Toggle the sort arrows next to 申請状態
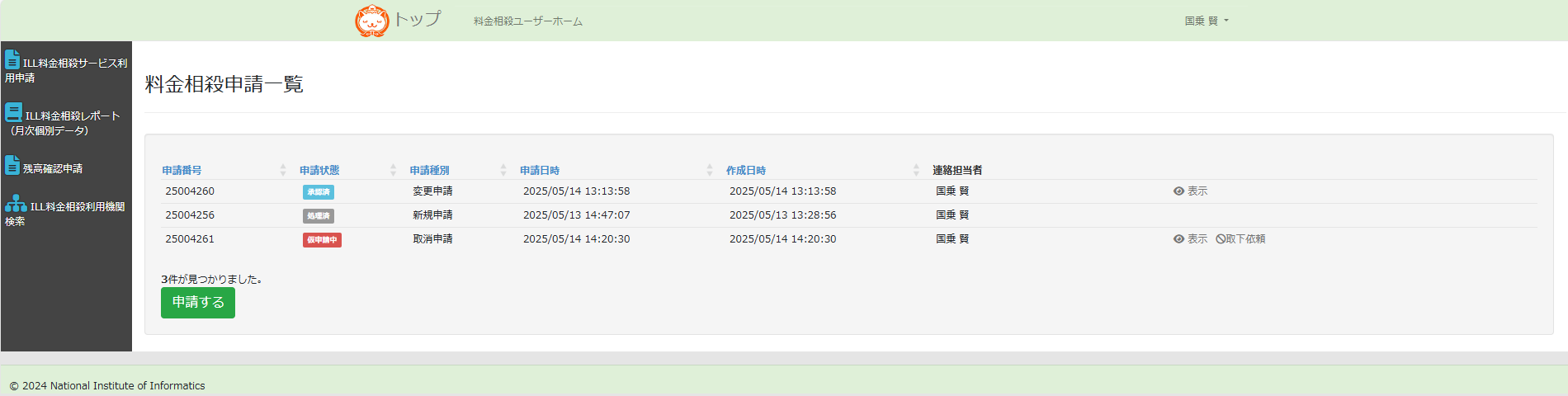 tap(393, 170)
